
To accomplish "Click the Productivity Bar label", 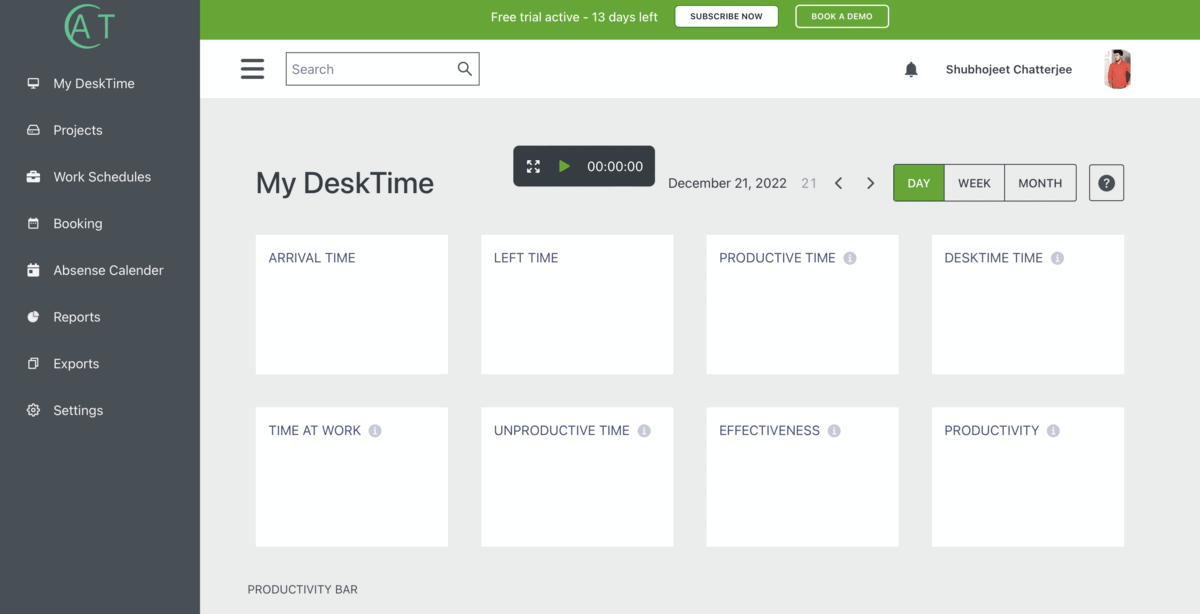I will [x=303, y=590].
